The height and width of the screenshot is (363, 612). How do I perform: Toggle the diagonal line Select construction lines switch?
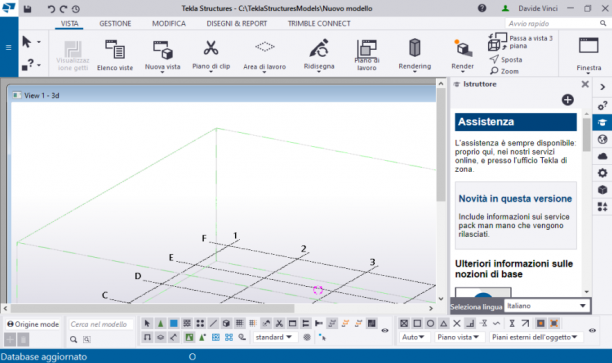point(213,323)
